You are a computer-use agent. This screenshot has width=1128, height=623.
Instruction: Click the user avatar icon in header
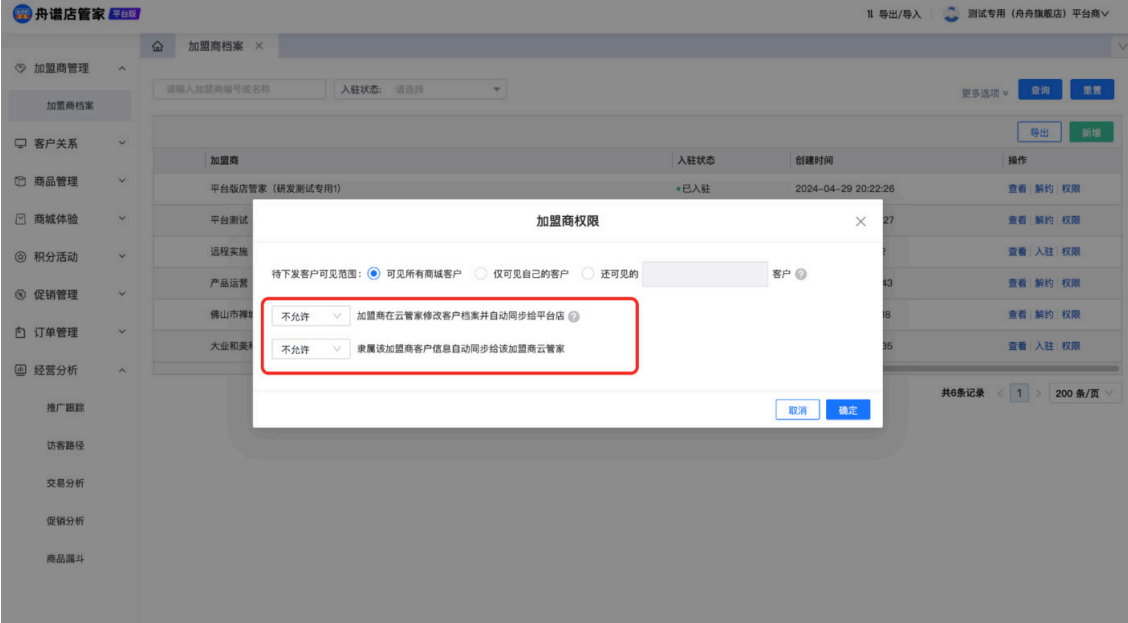click(x=951, y=14)
